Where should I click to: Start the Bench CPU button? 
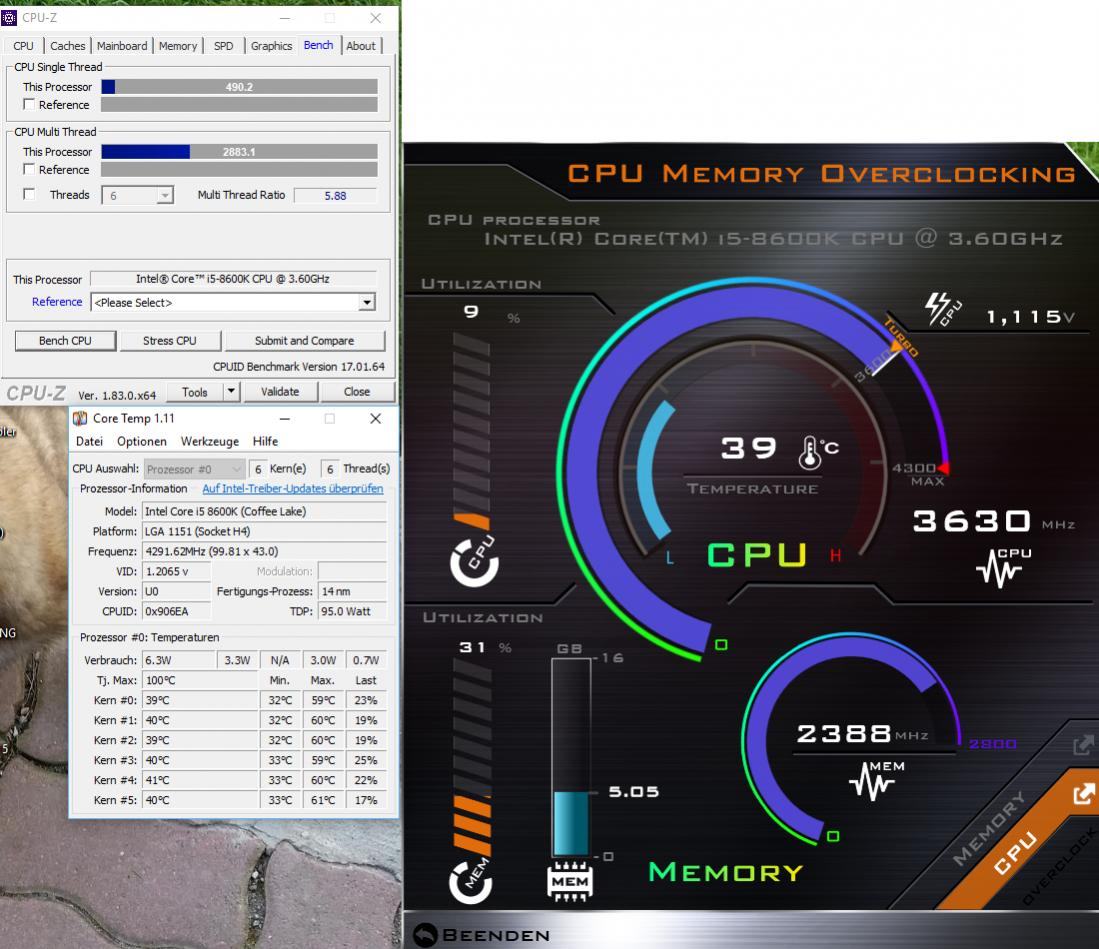65,341
